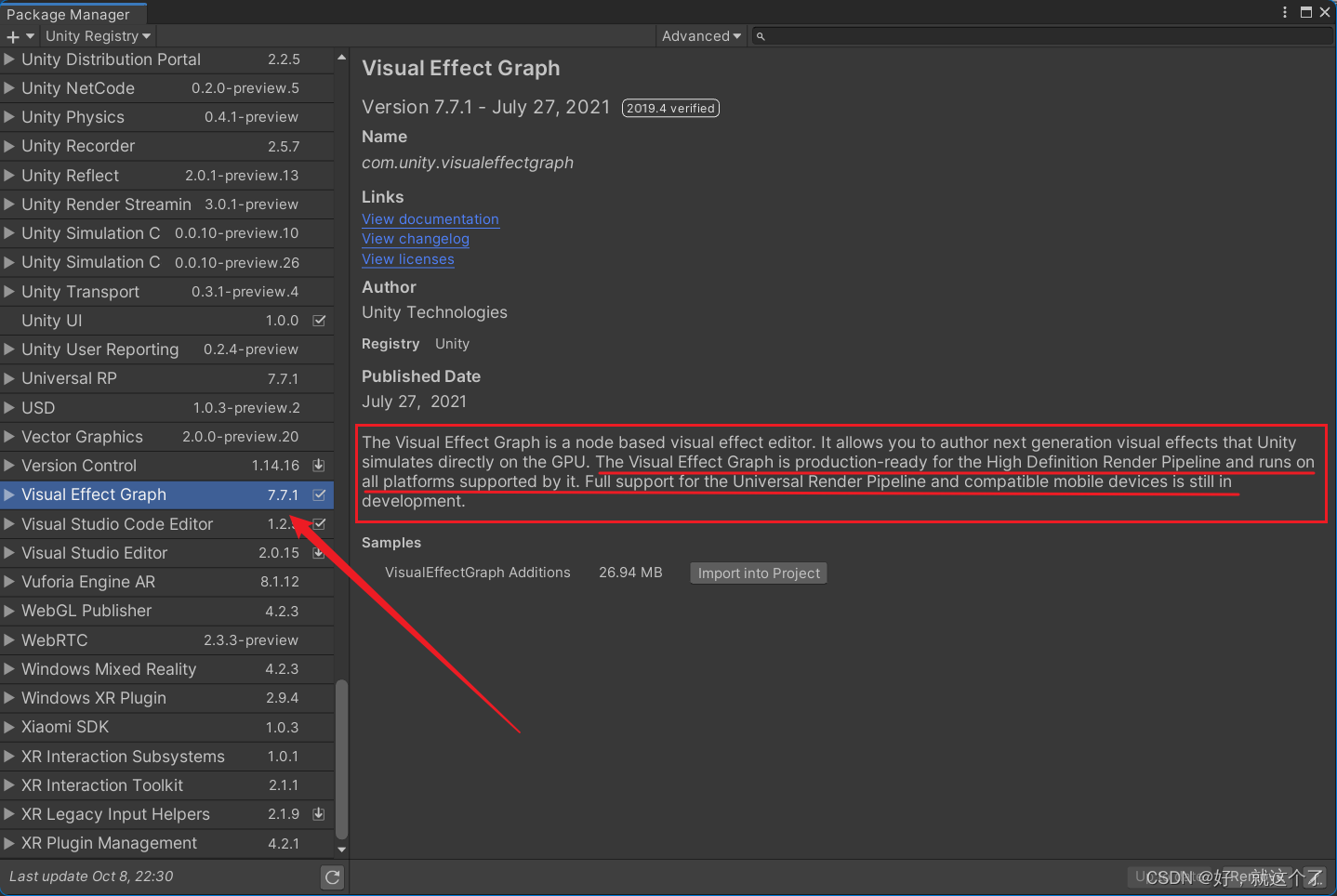Expand the Unity Physics package arrow
The height and width of the screenshot is (896, 1337).
(9, 117)
